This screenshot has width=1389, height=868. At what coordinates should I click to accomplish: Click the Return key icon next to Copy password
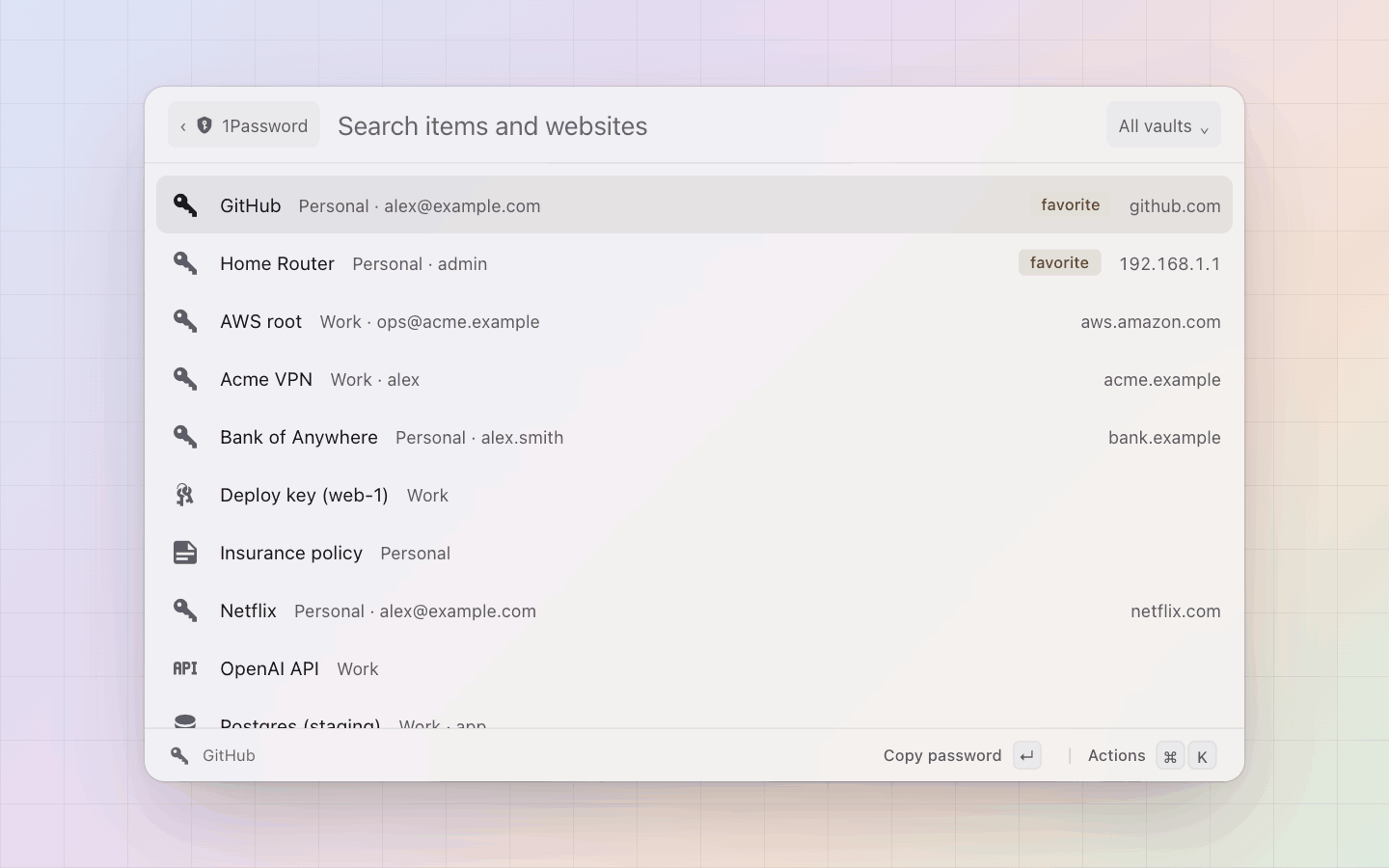1027,756
